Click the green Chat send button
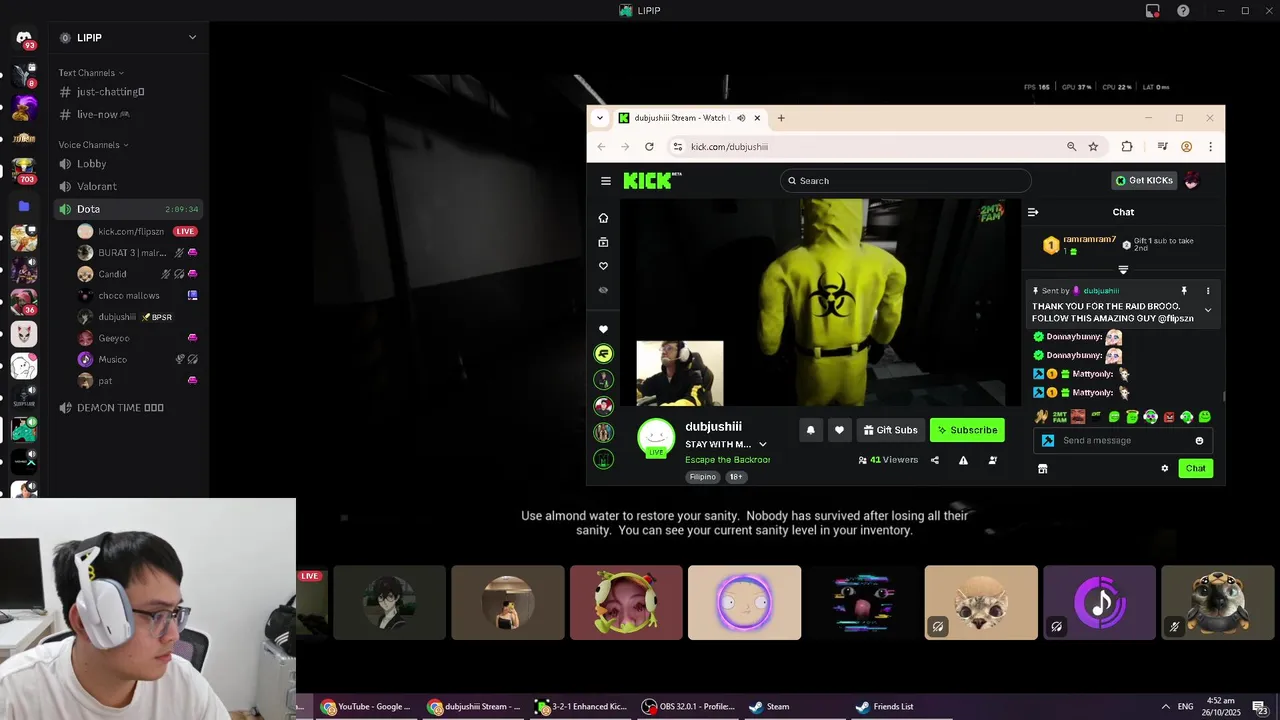Screen dimensions: 1280x720 1196,468
